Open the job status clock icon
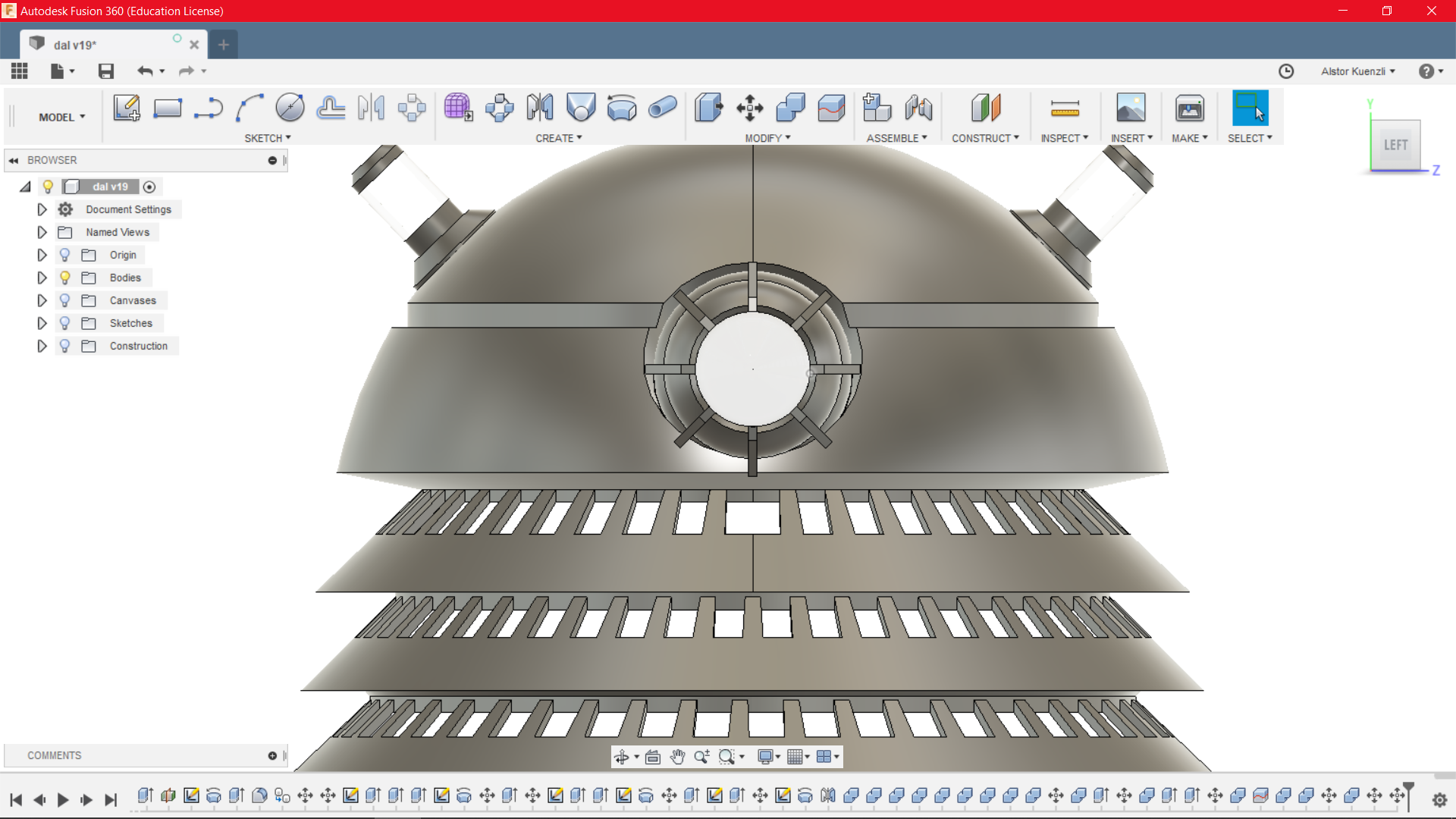 click(1286, 71)
